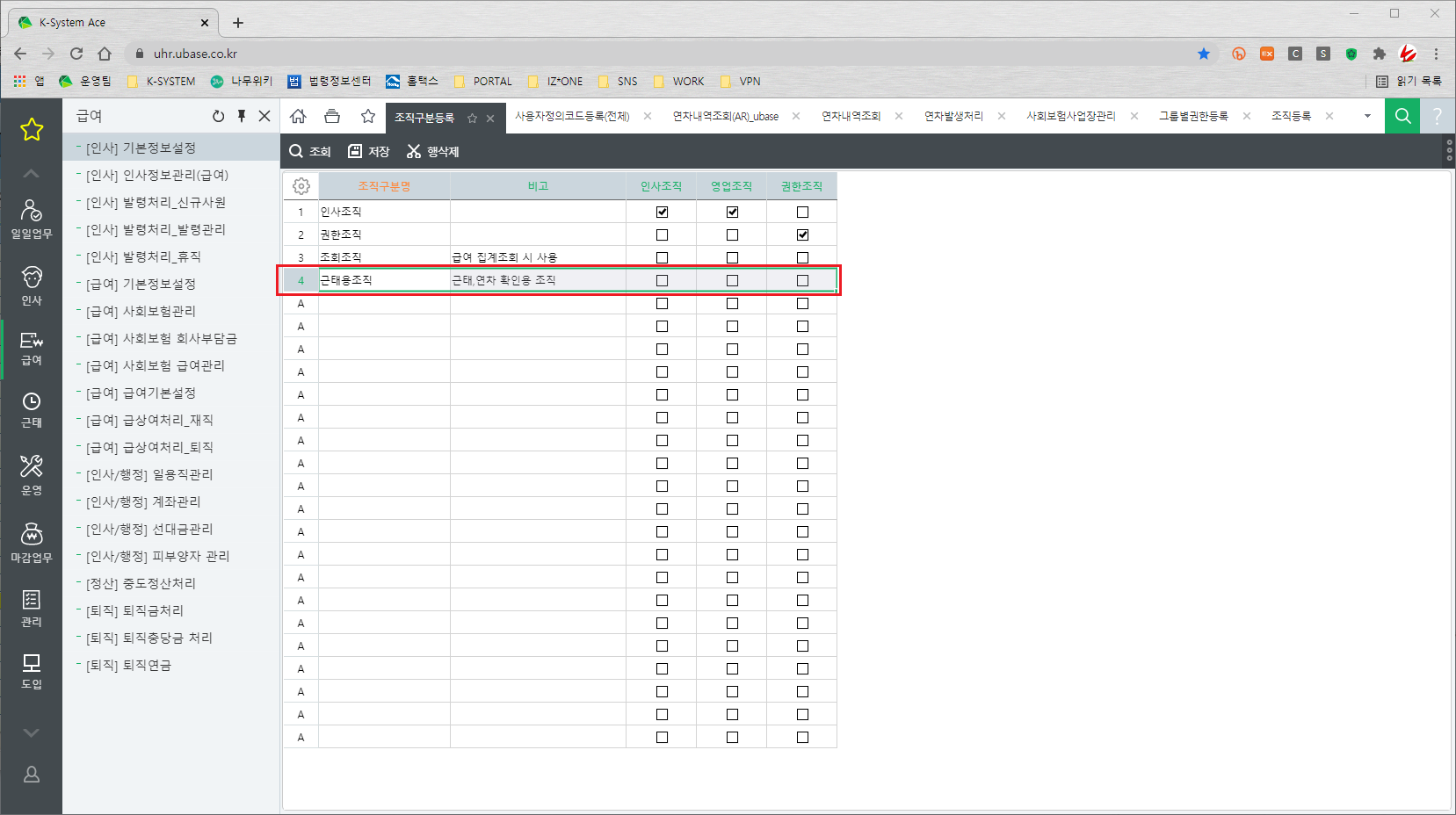The image size is (1456, 815).
Task: Go to the home tab icon
Action: (298, 116)
